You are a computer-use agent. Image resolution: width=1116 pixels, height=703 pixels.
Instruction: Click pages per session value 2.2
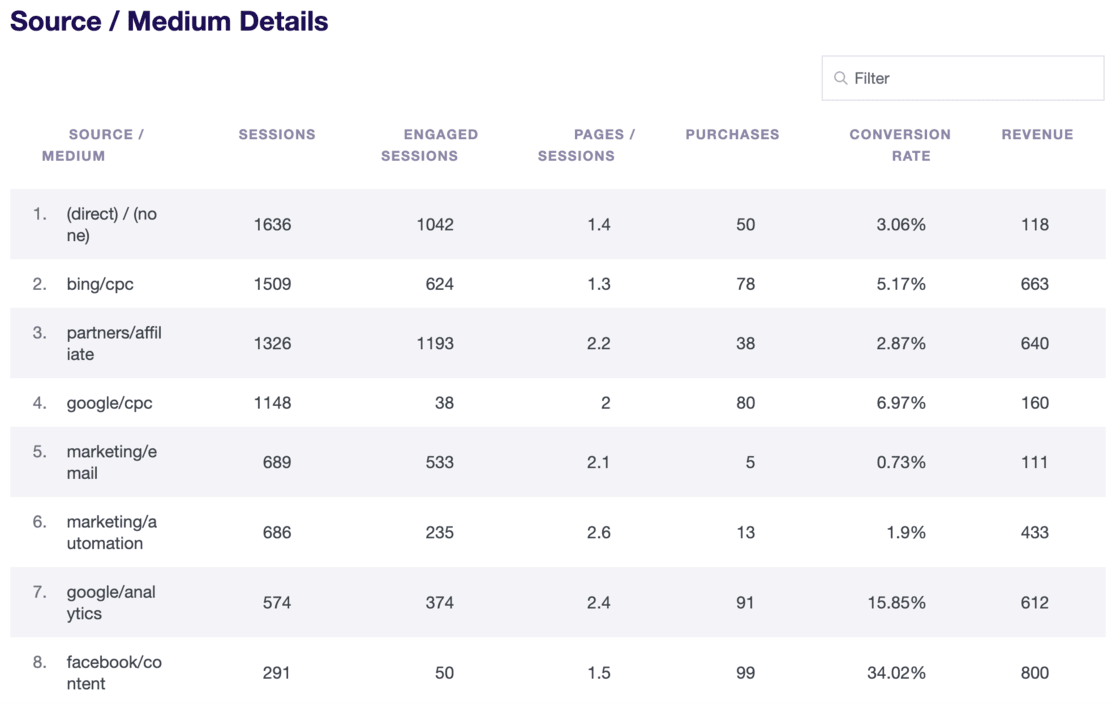(599, 343)
